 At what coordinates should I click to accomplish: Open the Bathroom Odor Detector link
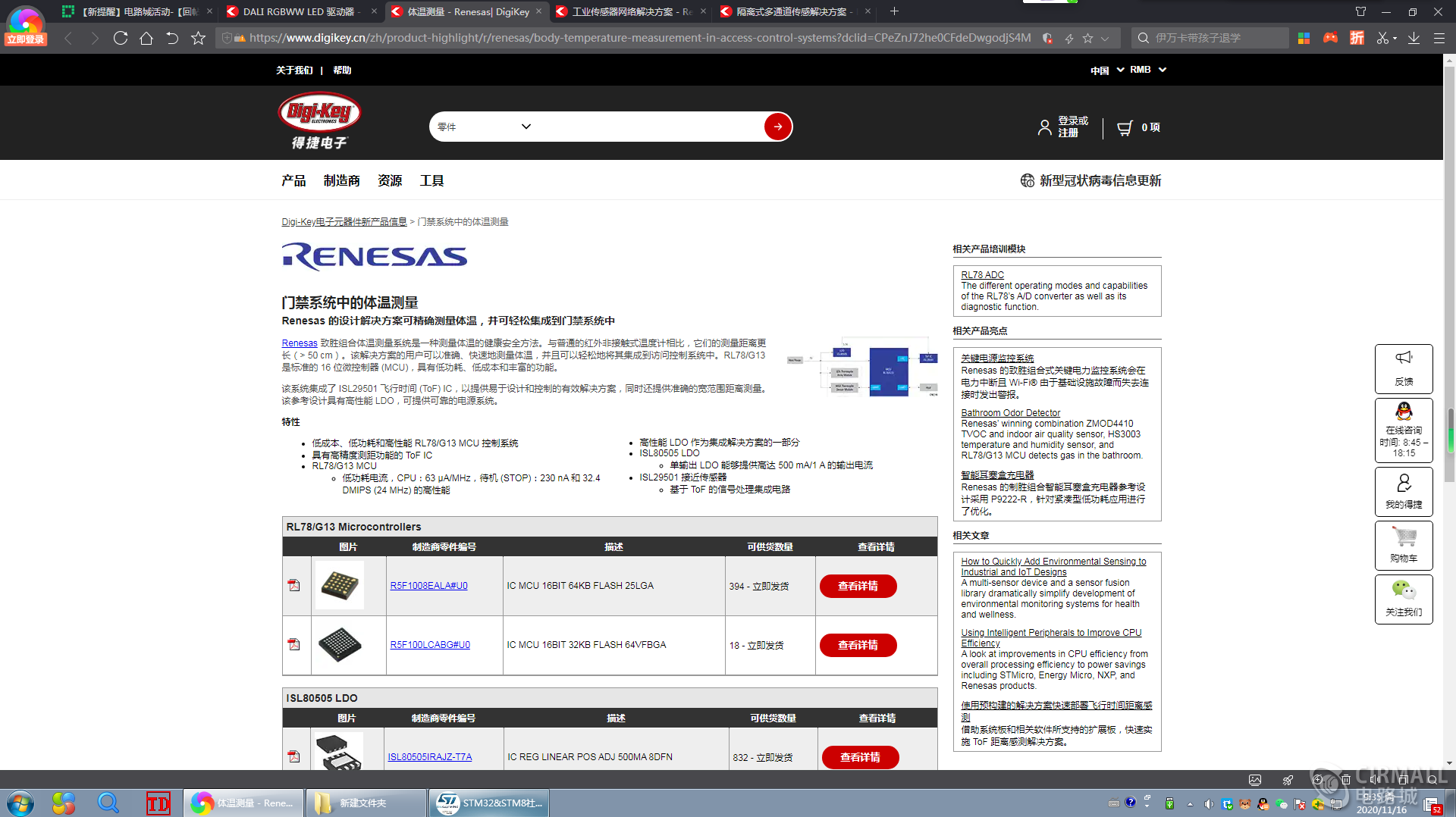(1010, 413)
